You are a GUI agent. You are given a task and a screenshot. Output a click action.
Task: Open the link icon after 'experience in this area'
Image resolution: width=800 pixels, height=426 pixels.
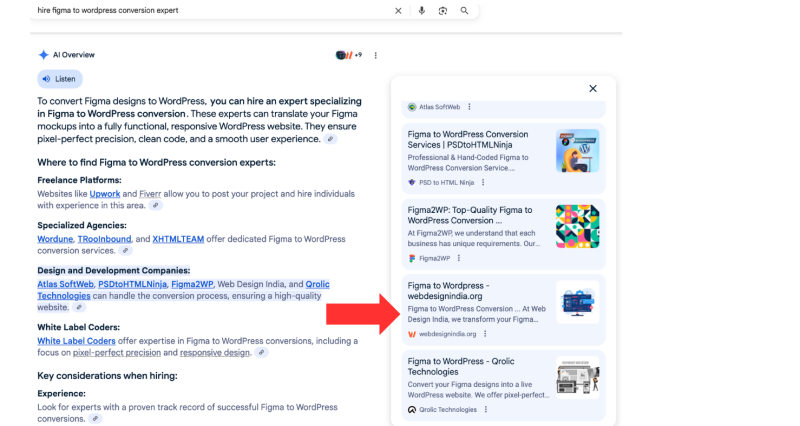156,206
